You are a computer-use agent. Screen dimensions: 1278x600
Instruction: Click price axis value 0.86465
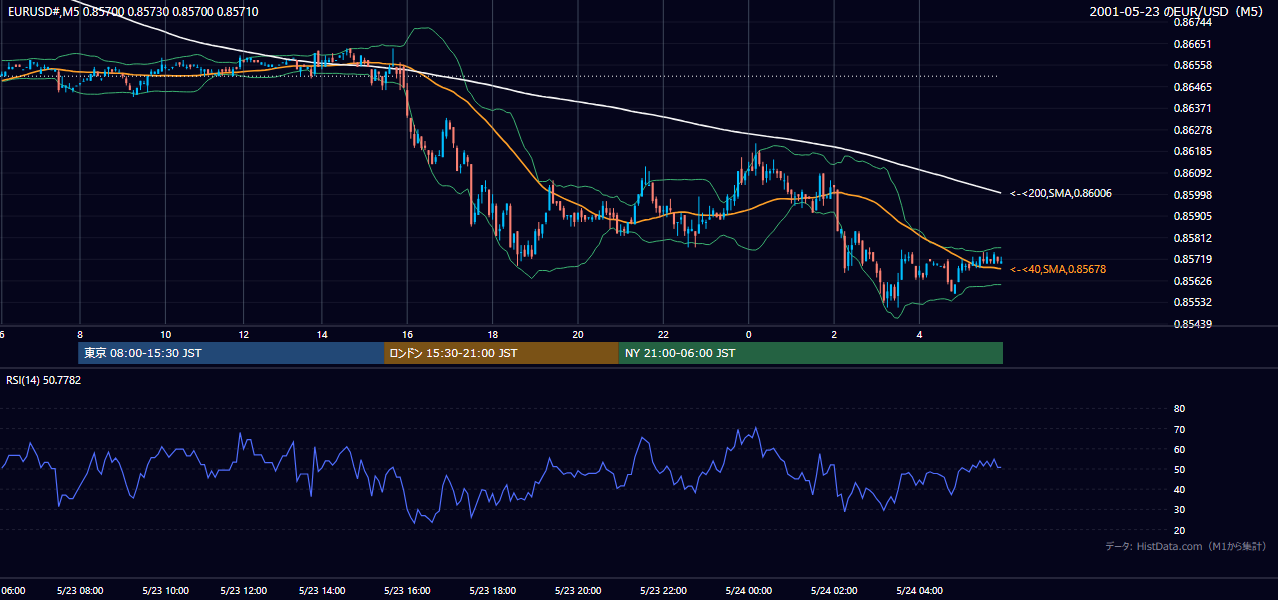(1192, 87)
